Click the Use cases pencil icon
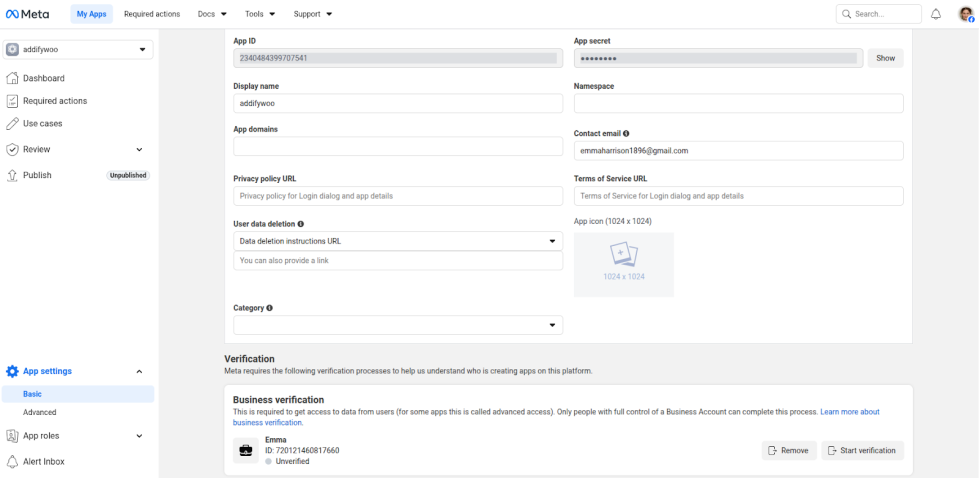Screen dimensions: 979x478 click(13, 123)
